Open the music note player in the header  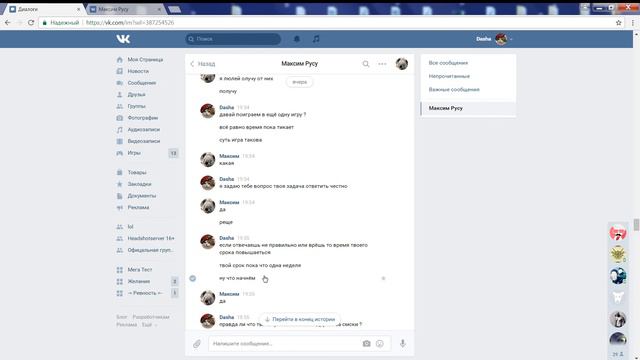tap(316, 39)
